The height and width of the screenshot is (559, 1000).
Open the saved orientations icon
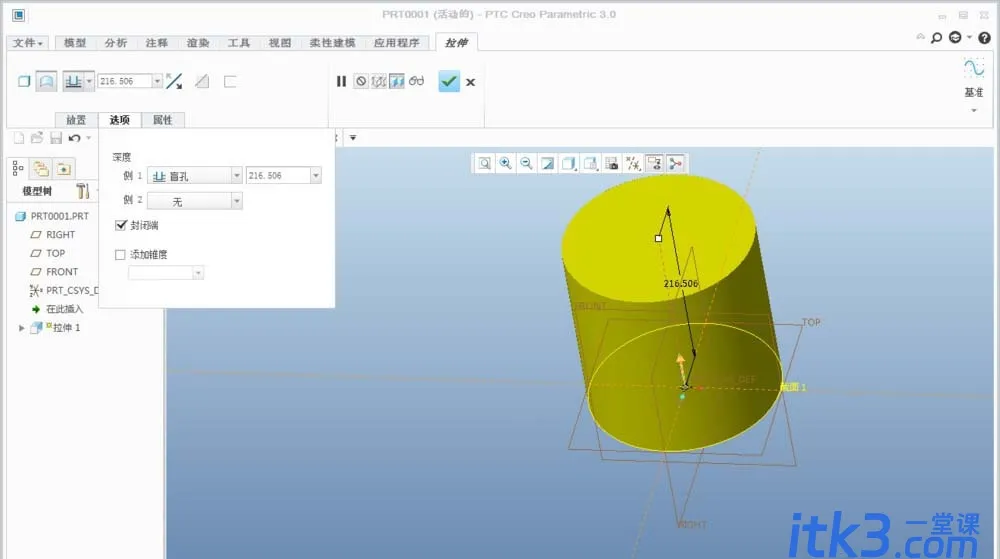(591, 164)
